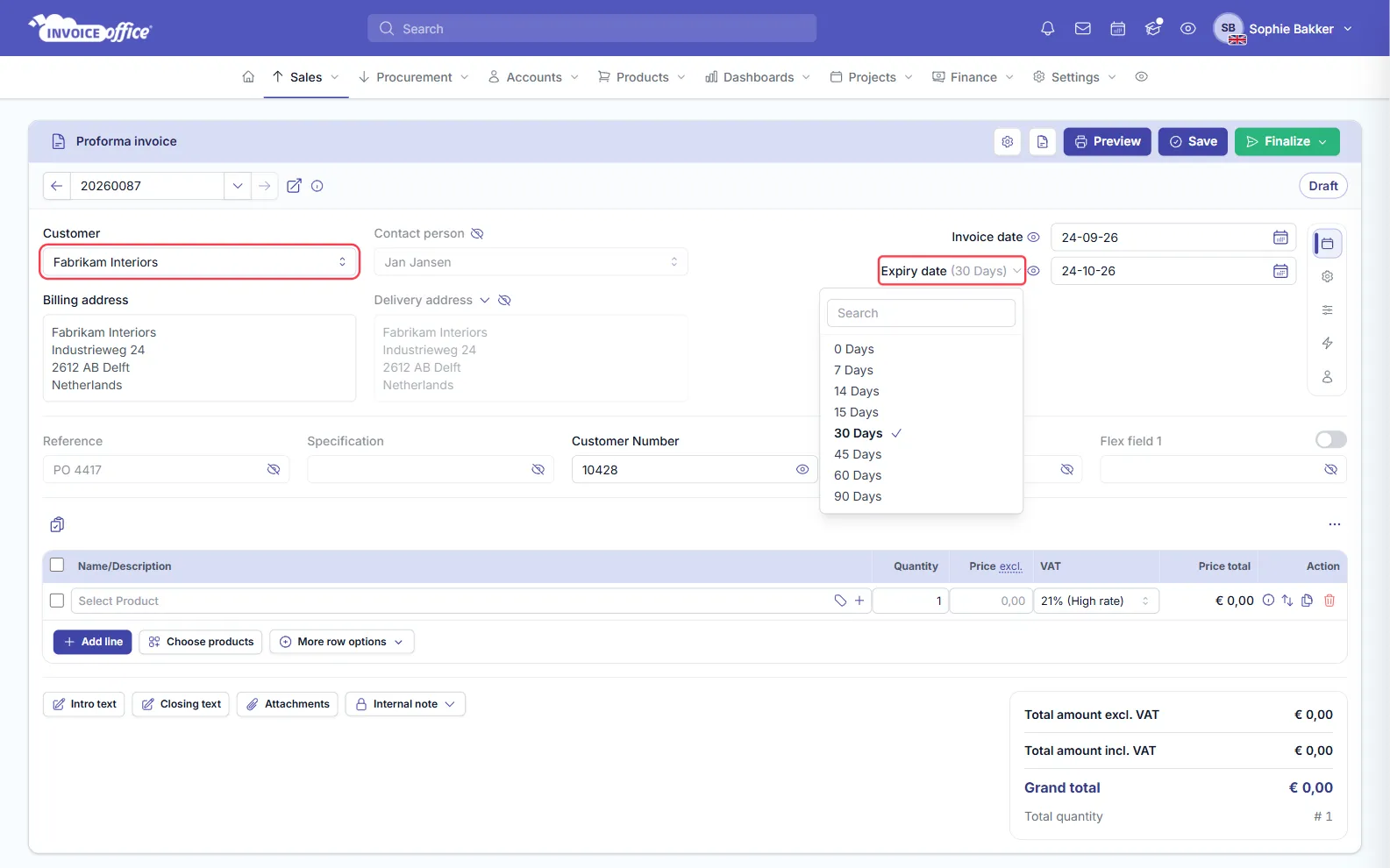Open invoice in new window icon
This screenshot has width=1390, height=868.
295,186
